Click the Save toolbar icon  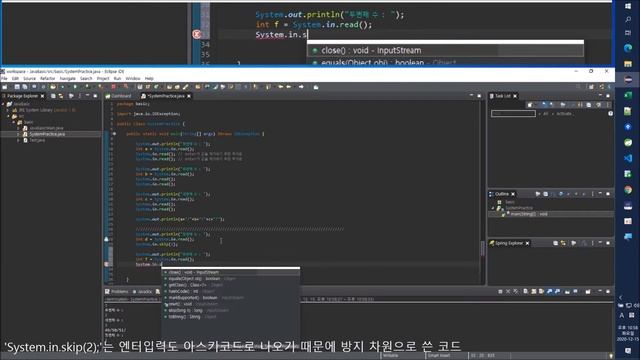click(17, 87)
